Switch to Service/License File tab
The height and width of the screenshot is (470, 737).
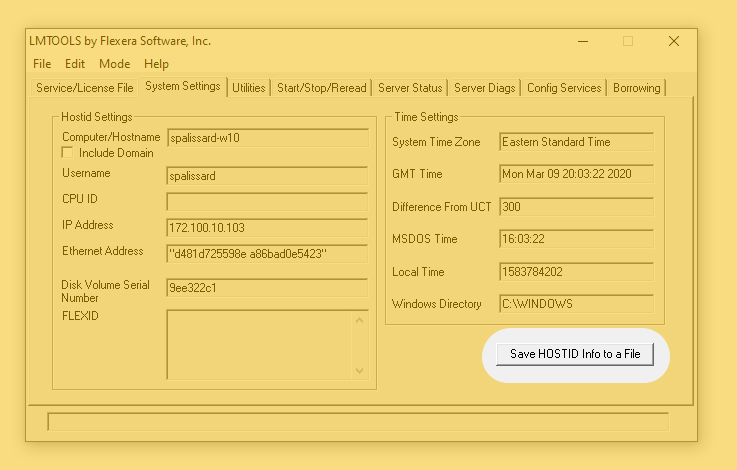tap(85, 88)
